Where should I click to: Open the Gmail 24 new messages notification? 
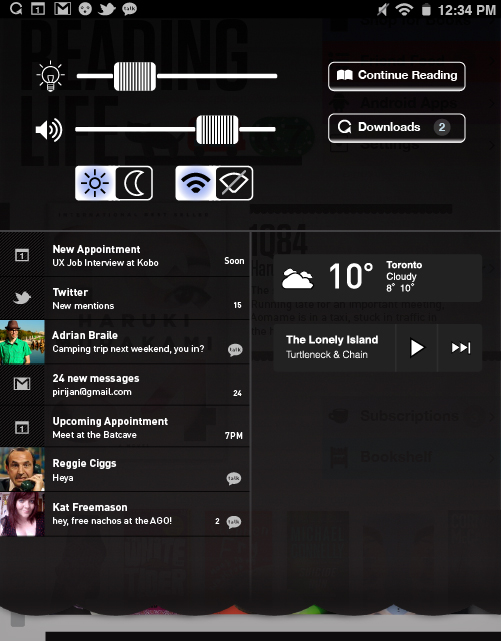tap(125, 385)
